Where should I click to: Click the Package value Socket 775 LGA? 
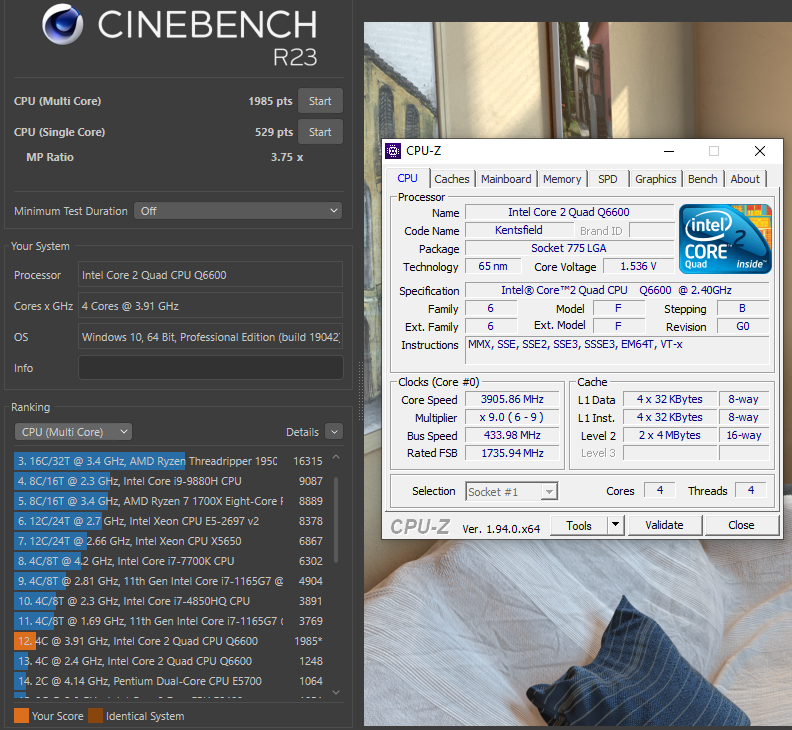pos(569,248)
